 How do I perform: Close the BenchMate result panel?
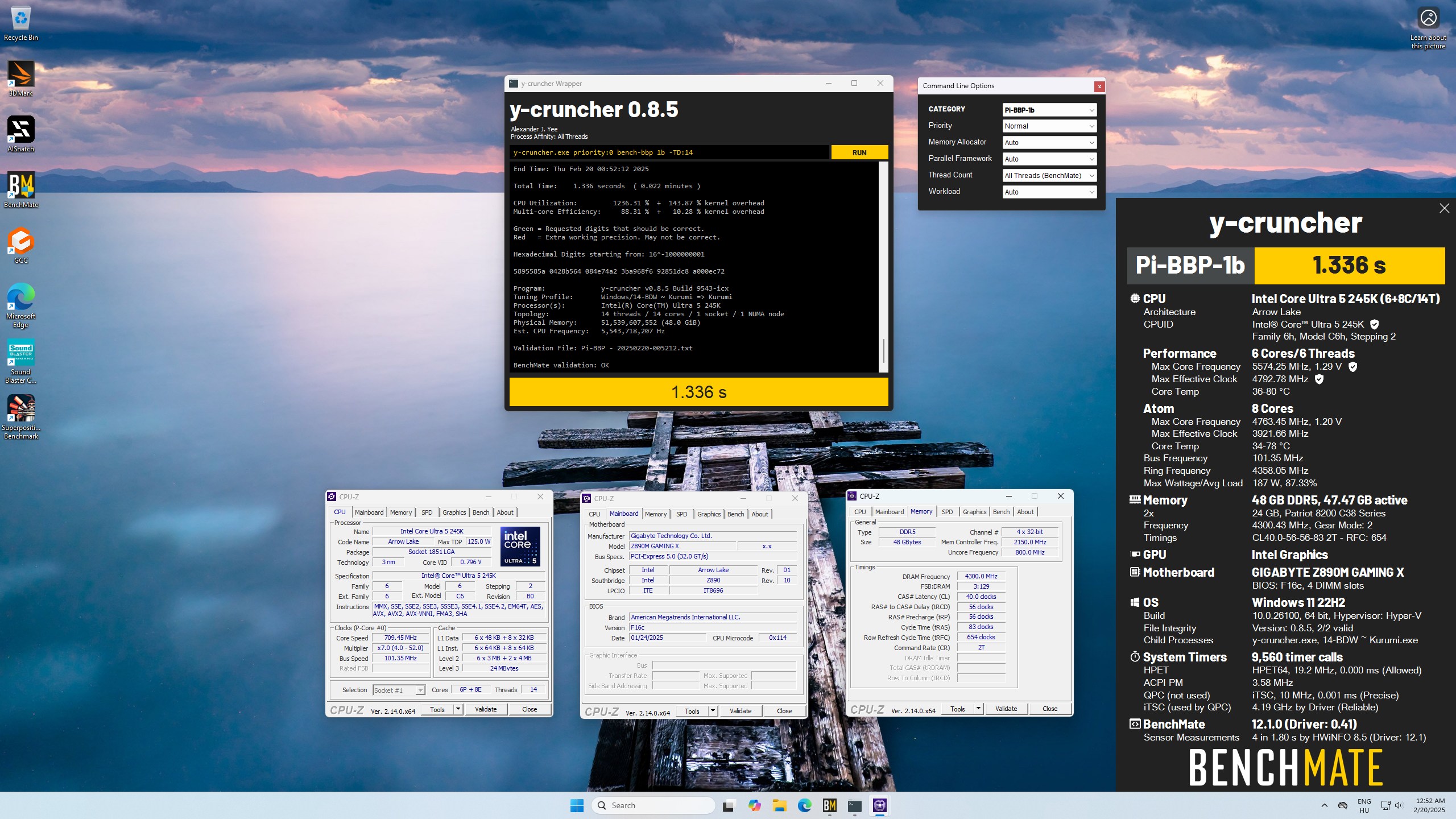point(1444,208)
